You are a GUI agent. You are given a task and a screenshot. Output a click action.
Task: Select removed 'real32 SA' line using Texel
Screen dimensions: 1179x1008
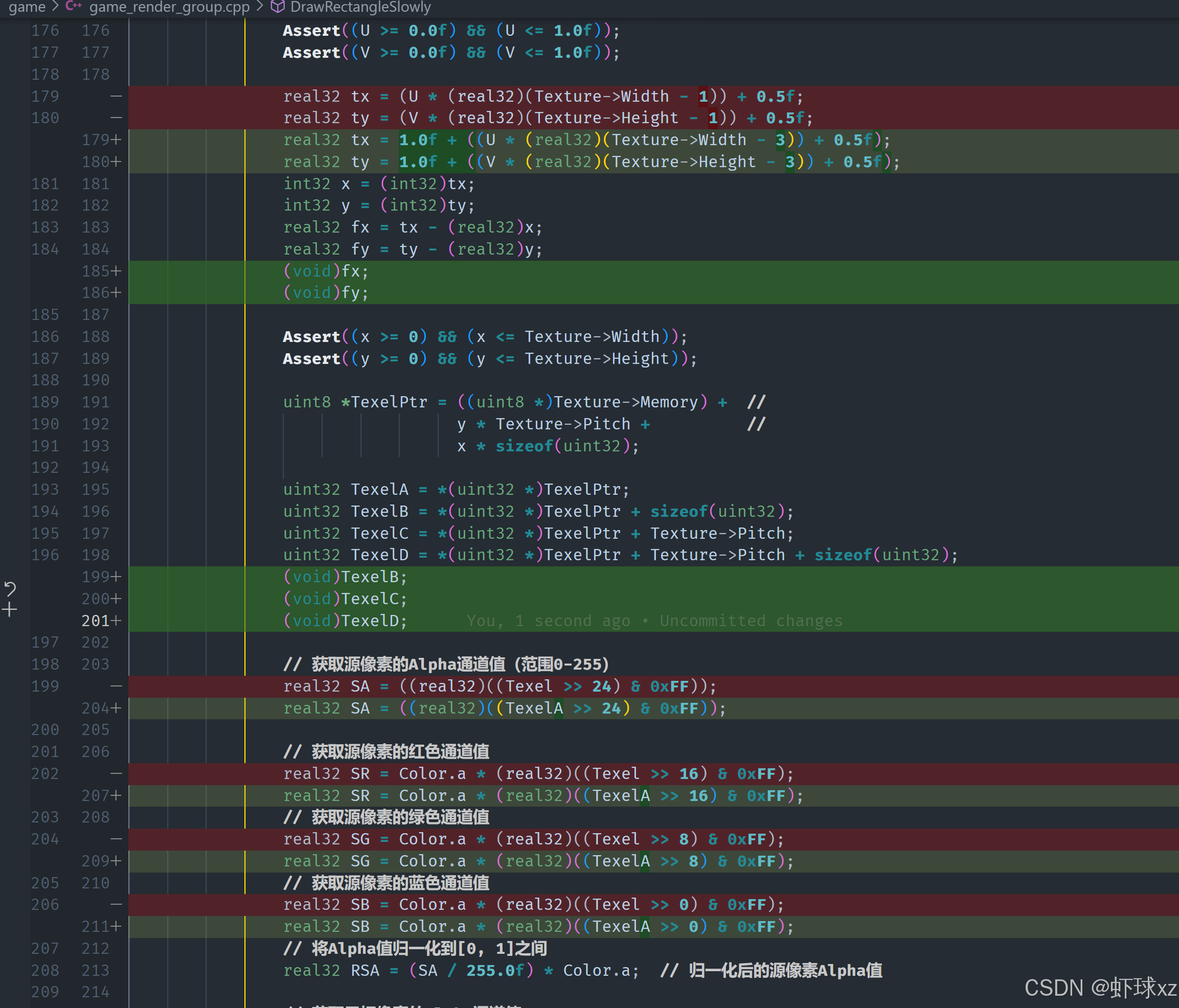coord(500,686)
